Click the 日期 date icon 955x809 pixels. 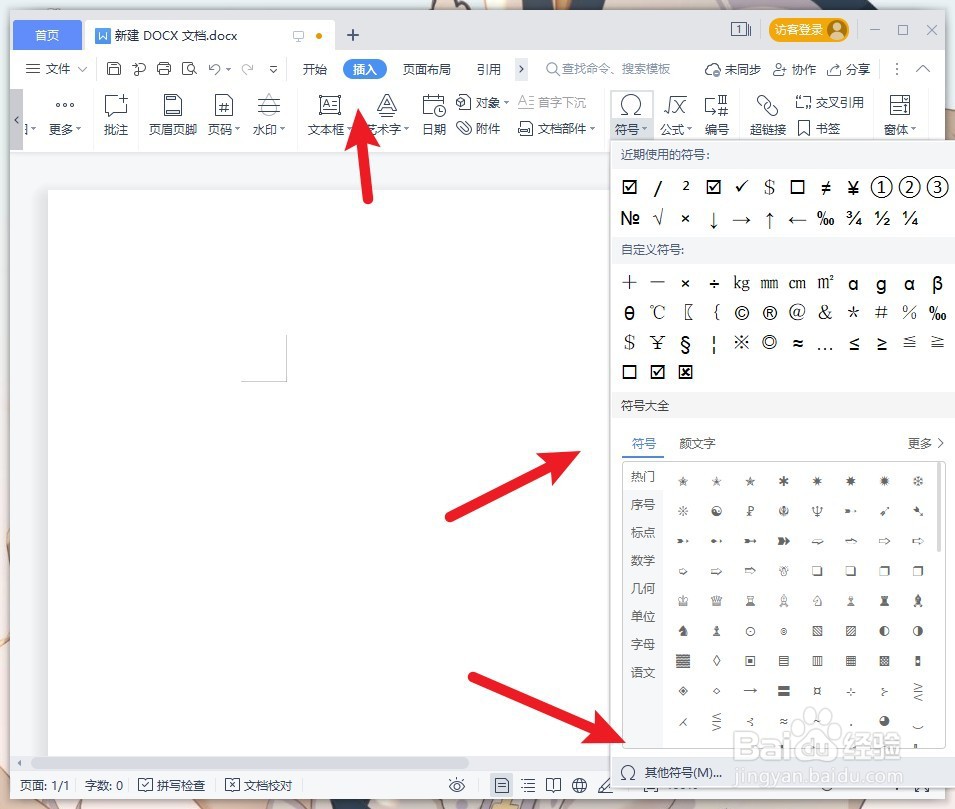pyautogui.click(x=434, y=115)
